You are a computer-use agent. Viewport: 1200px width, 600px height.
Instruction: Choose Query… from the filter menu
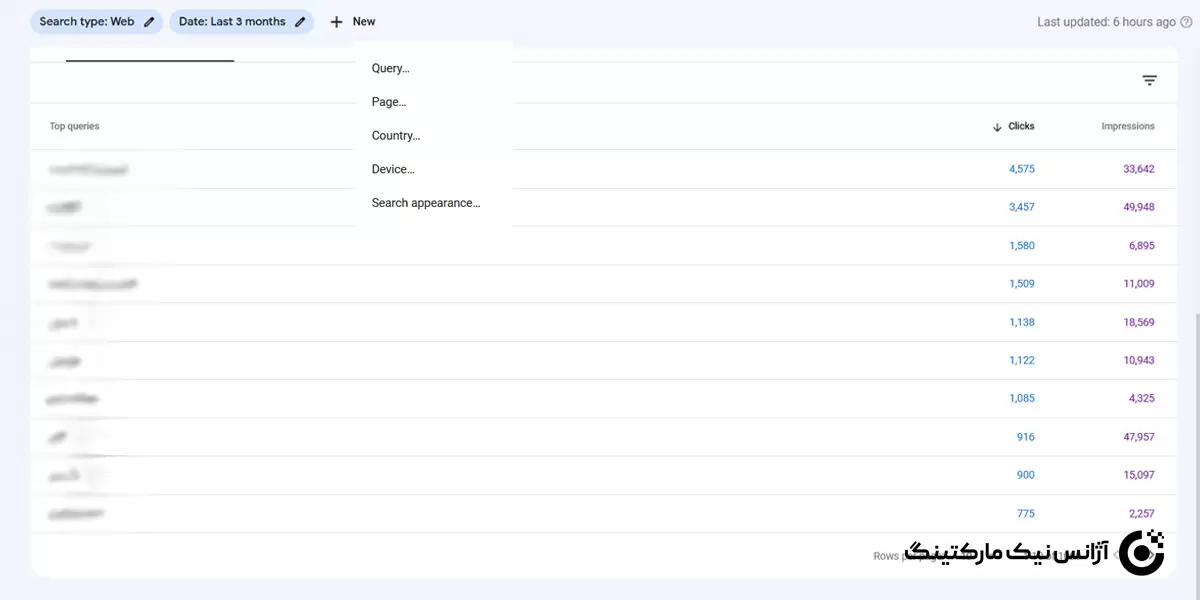(391, 69)
